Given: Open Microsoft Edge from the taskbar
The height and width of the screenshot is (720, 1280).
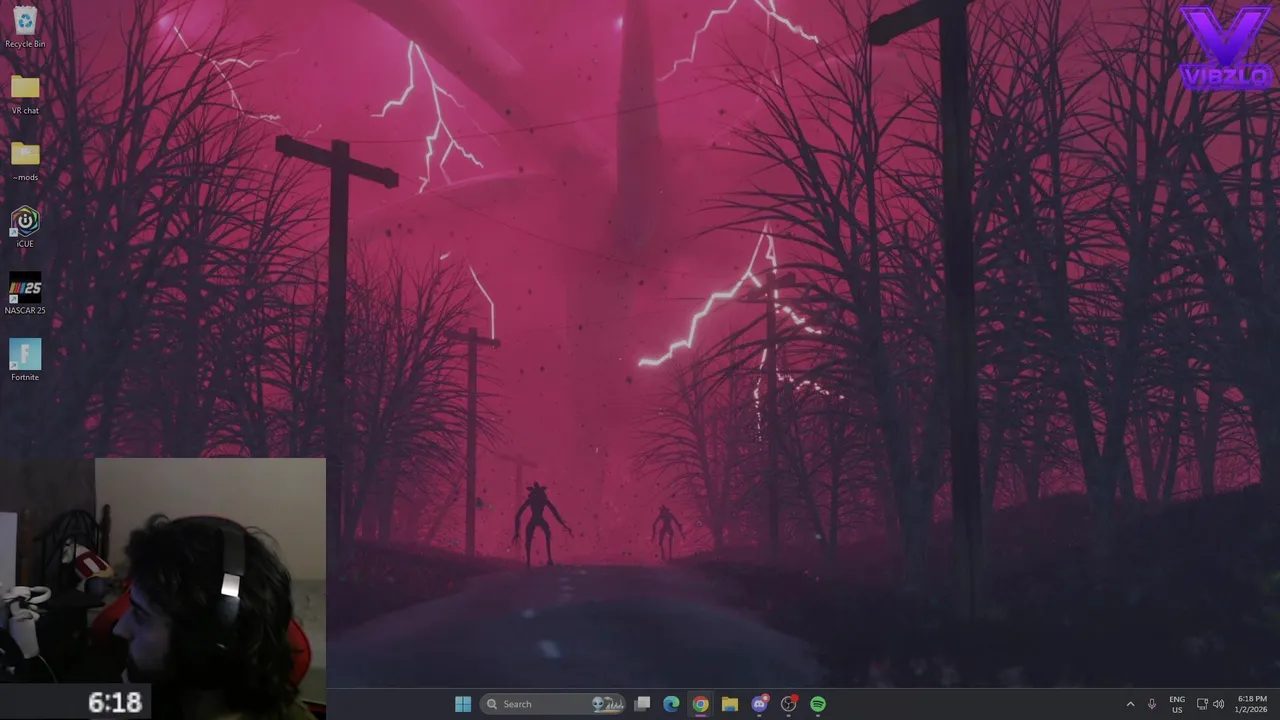Looking at the screenshot, I should click(672, 704).
